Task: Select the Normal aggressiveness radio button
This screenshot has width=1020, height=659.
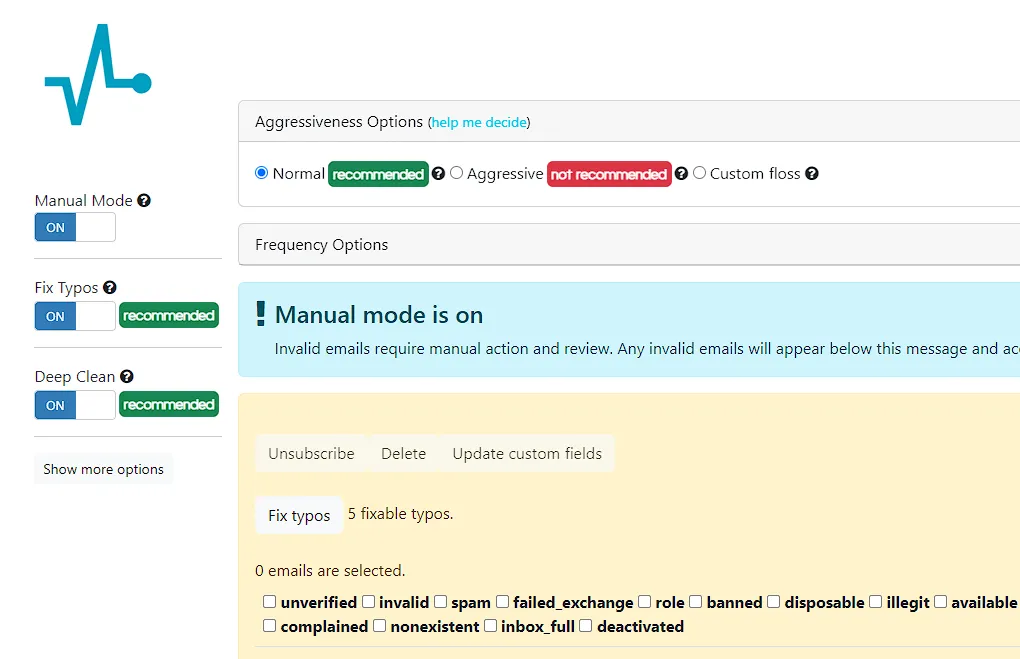Action: coord(262,173)
